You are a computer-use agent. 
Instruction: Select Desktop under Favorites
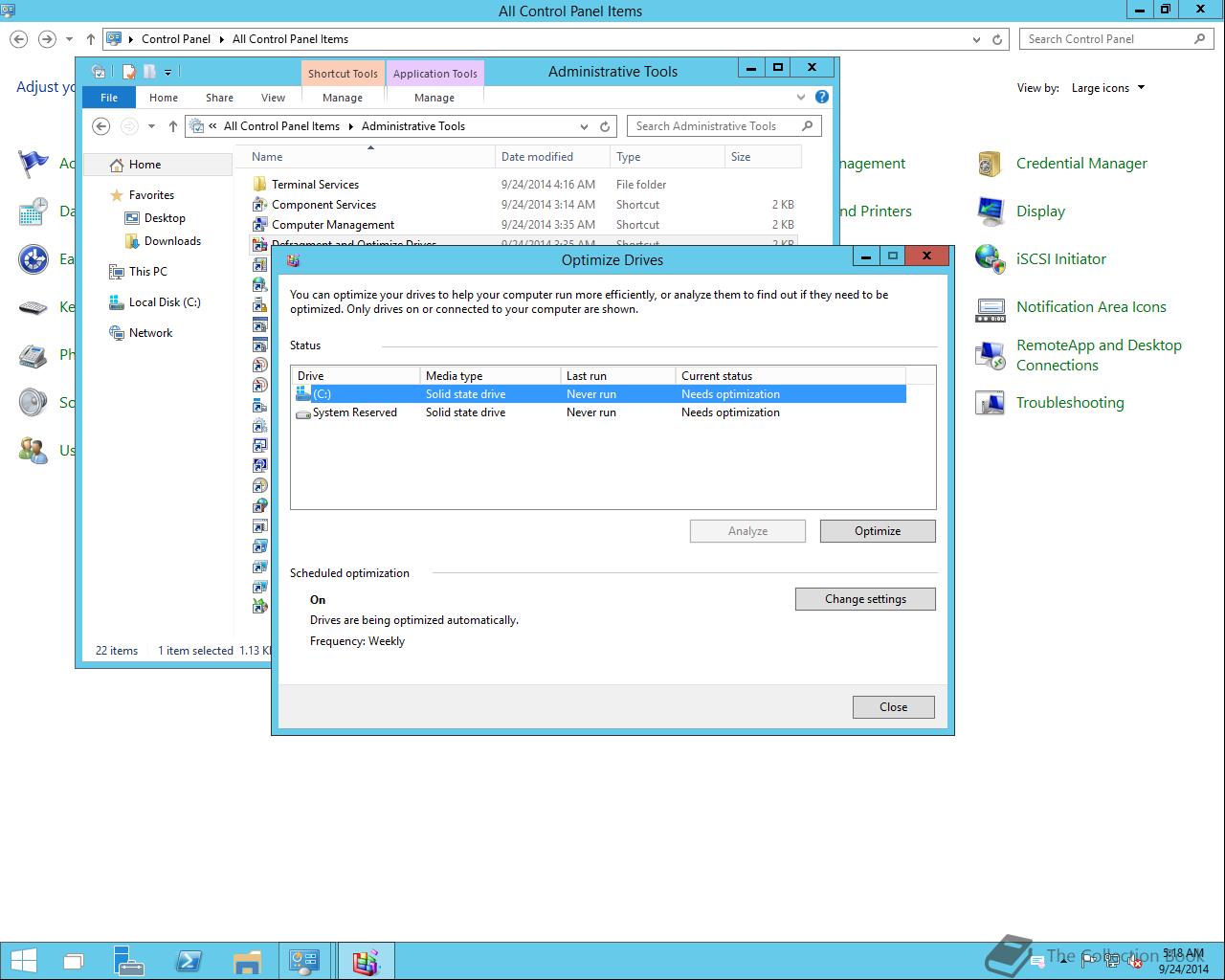[x=165, y=218]
